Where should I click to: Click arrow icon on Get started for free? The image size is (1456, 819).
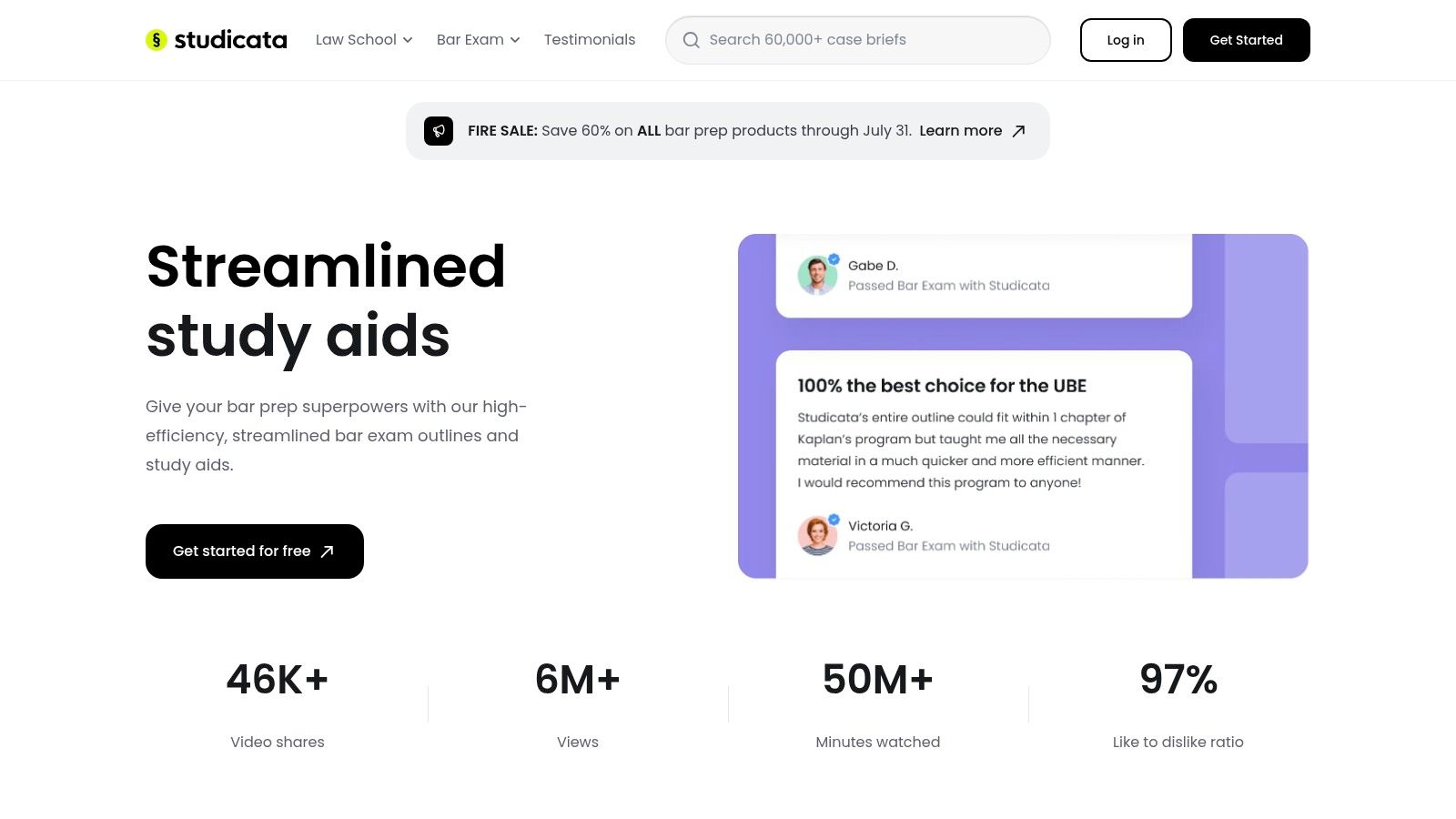(x=328, y=551)
